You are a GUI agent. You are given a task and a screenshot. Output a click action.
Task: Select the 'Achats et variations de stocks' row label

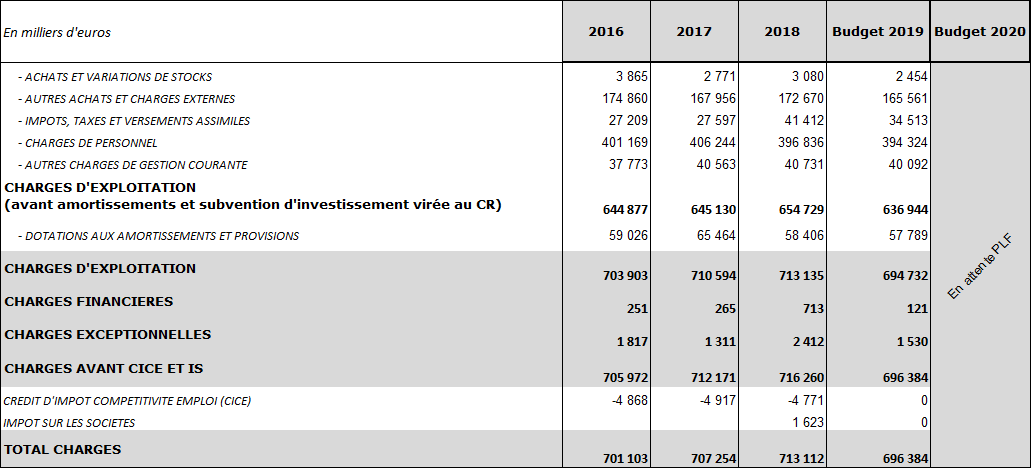(x=115, y=77)
